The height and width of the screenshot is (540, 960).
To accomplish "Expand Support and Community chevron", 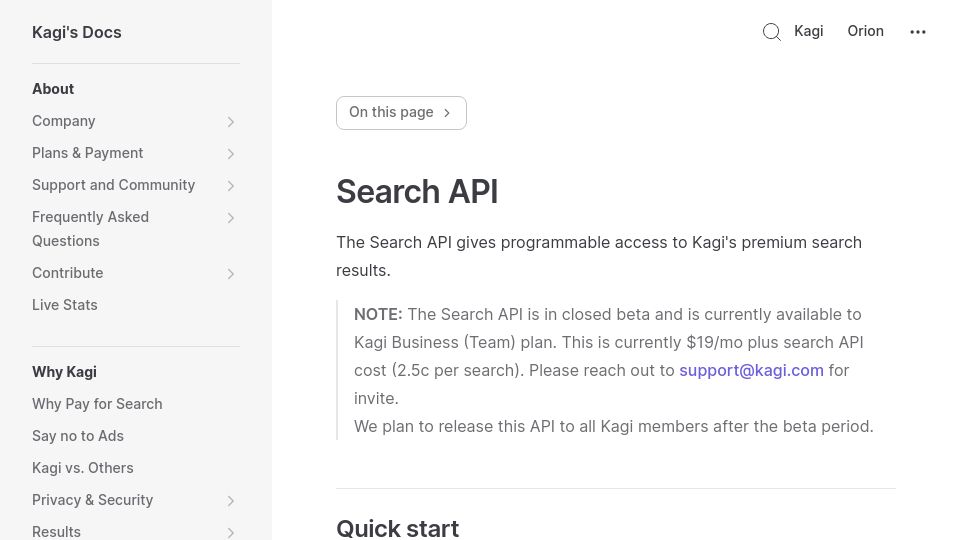I will [x=231, y=186].
